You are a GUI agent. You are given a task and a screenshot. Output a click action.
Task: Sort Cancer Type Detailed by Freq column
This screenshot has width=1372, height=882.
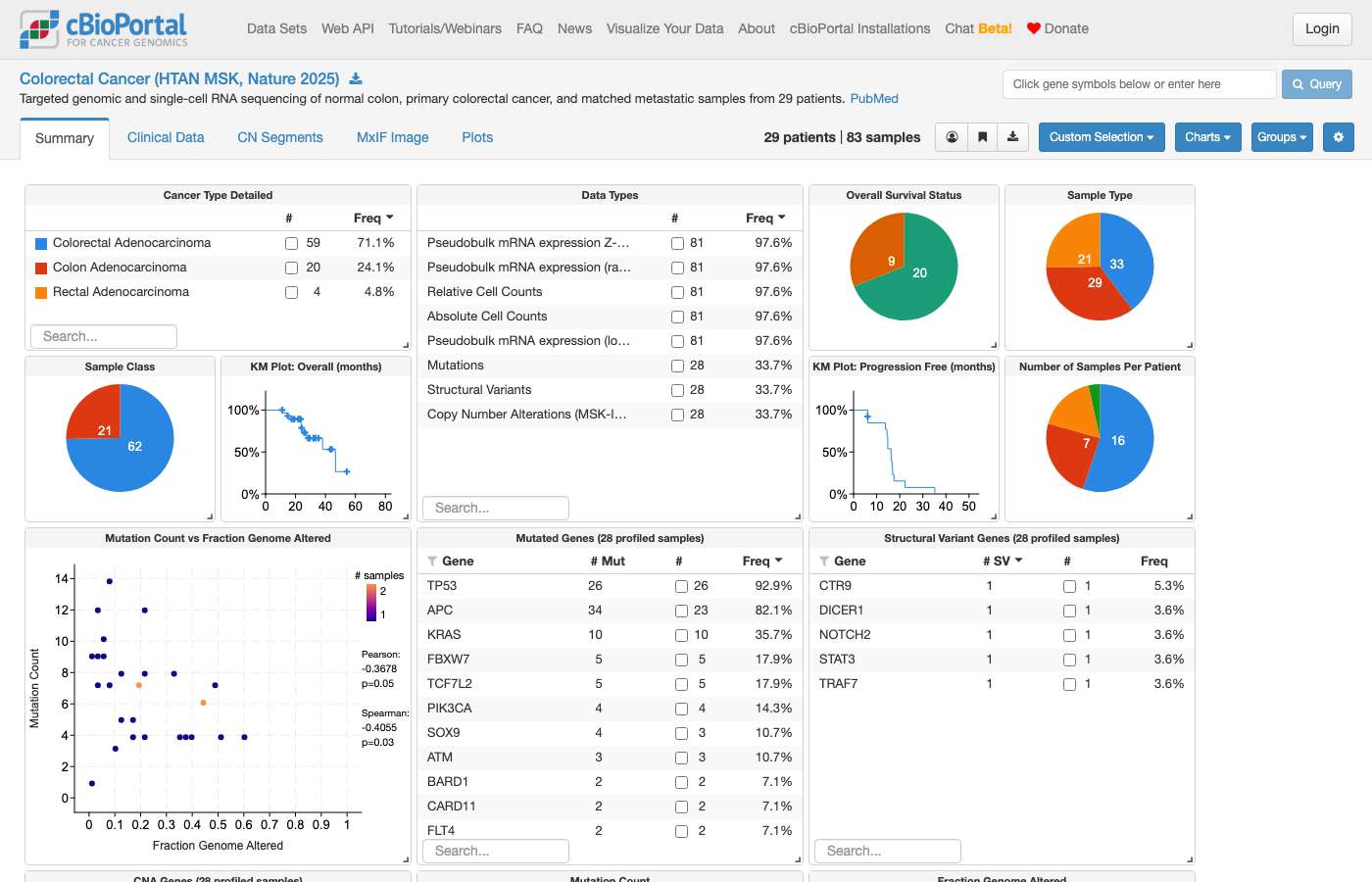coord(373,218)
